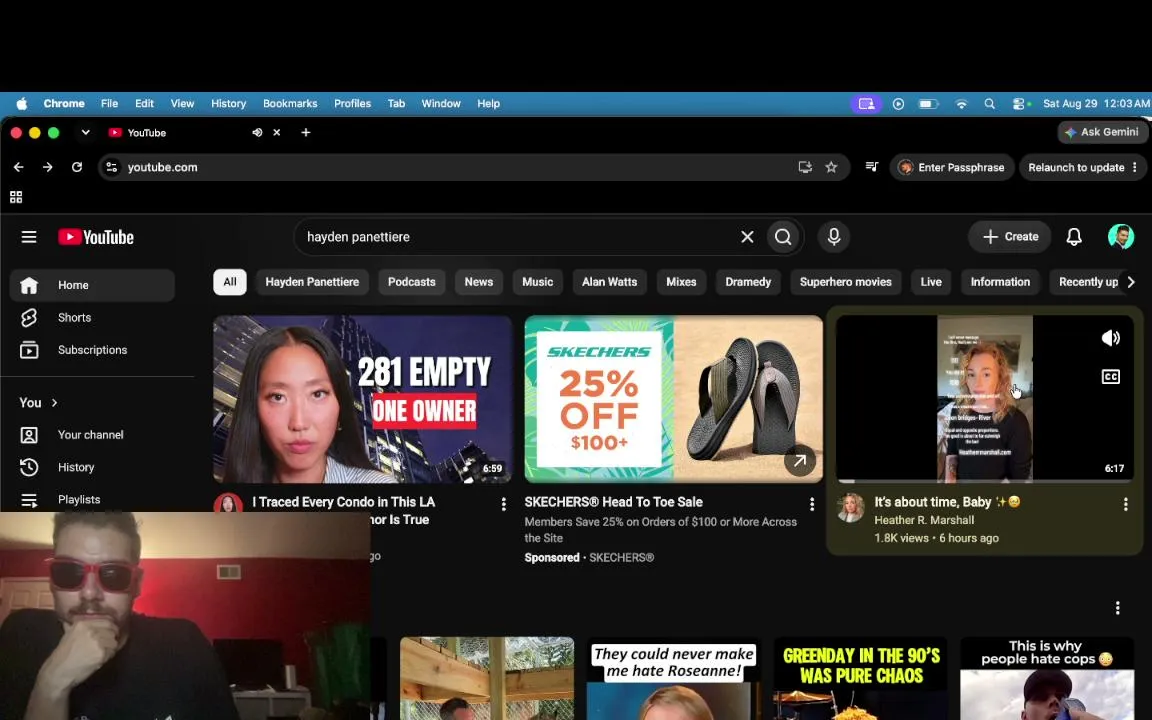Click the menu bar play-circle icon
The width and height of the screenshot is (1152, 720).
pyautogui.click(x=898, y=104)
